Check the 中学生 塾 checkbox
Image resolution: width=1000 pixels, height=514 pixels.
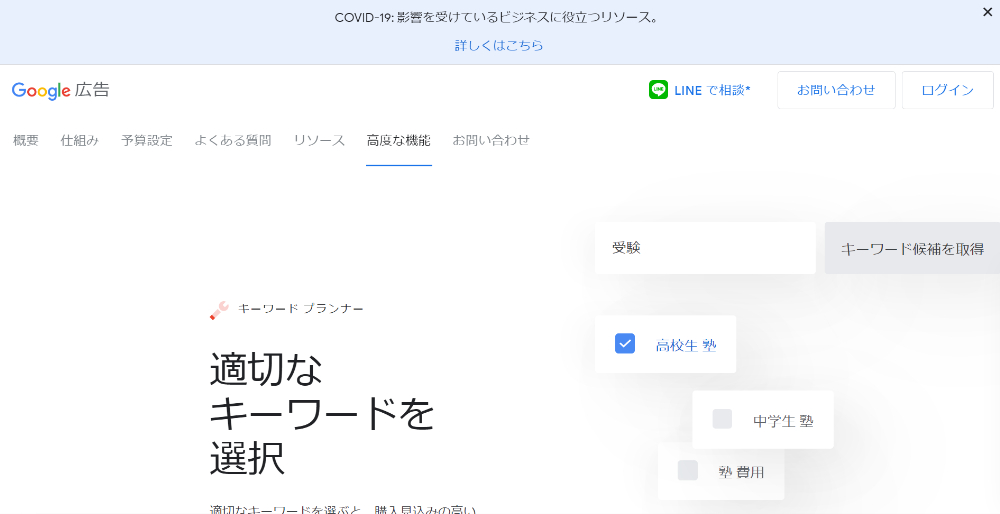(x=722, y=419)
